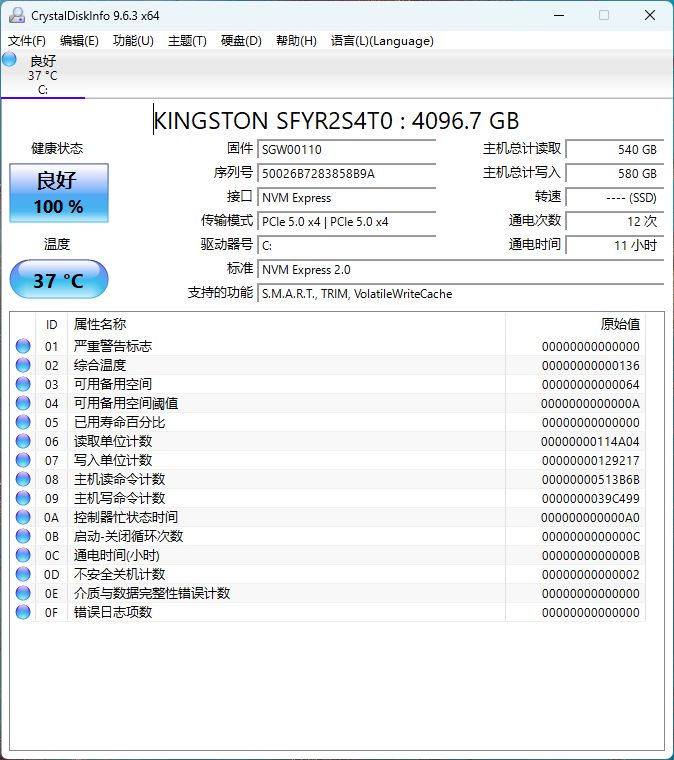This screenshot has width=674, height=760.
Task: Click the 接口 field NVM Express
Action: (x=346, y=197)
